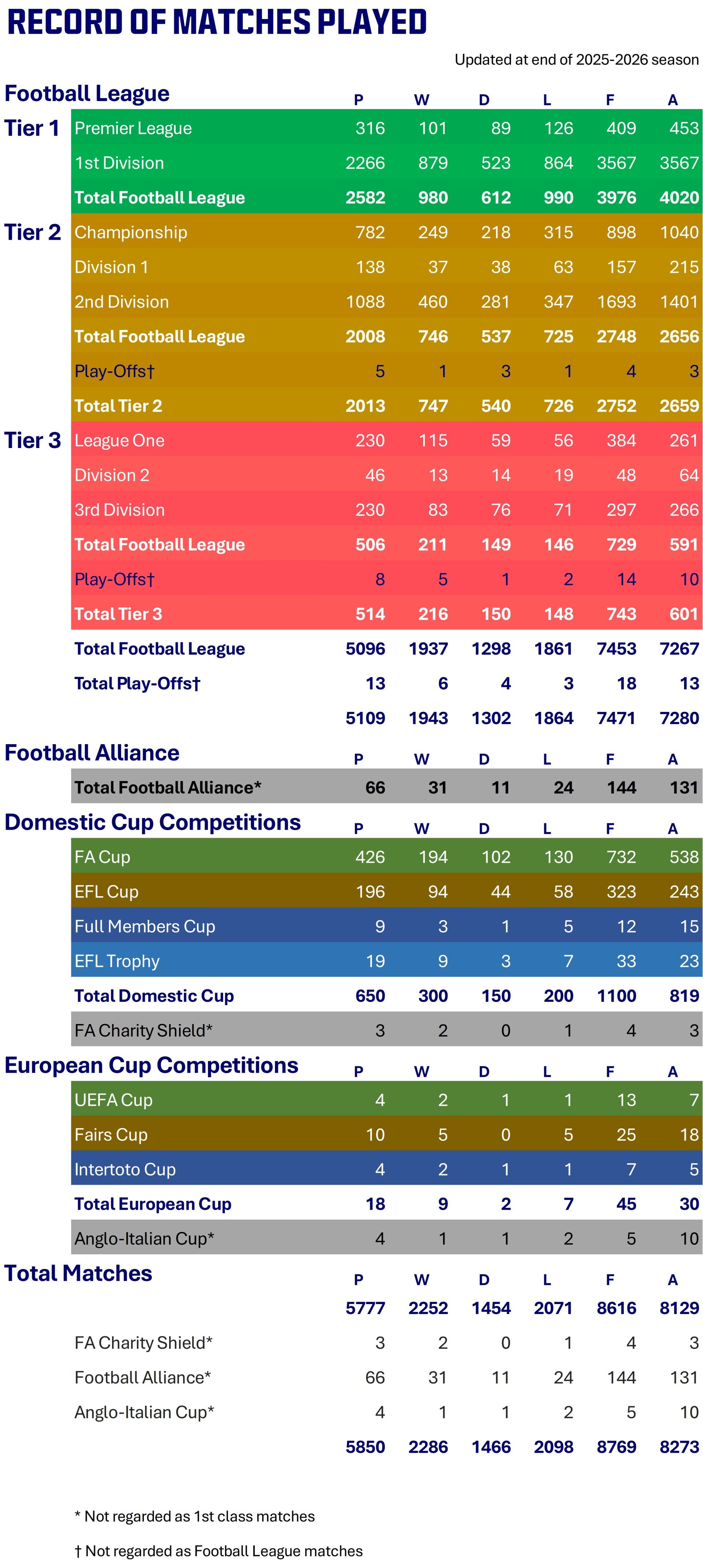The height and width of the screenshot is (1568, 703).
Task: Click the Record of Matches Played title
Action: pyautogui.click(x=217, y=23)
